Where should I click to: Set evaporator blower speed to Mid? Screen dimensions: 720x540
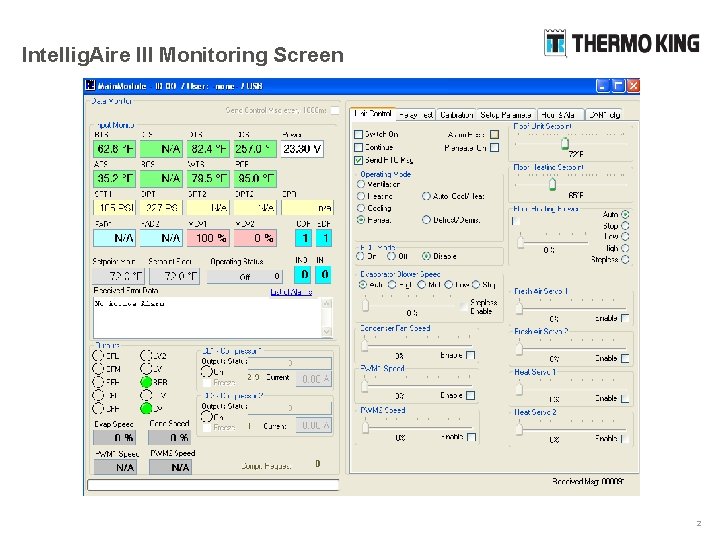tap(422, 285)
